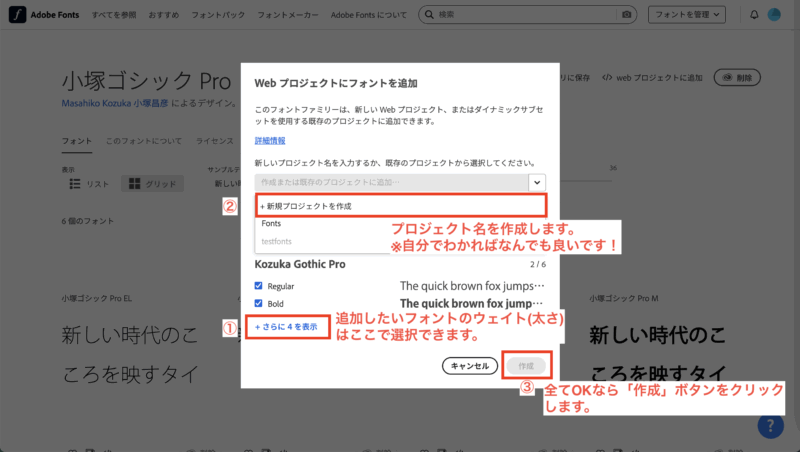Image resolution: width=800 pixels, height=452 pixels.
Task: Uncheck the Bold weight checkbox
Action: 259,303
